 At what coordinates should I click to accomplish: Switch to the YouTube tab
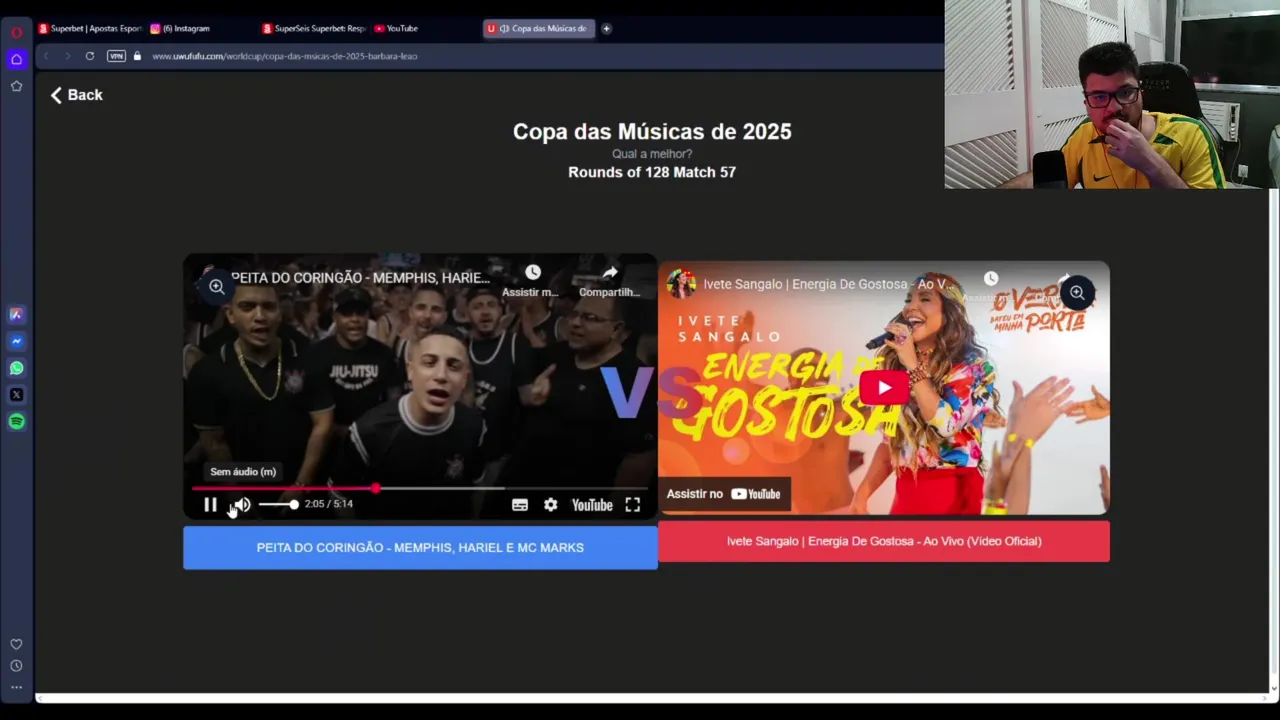click(x=396, y=28)
